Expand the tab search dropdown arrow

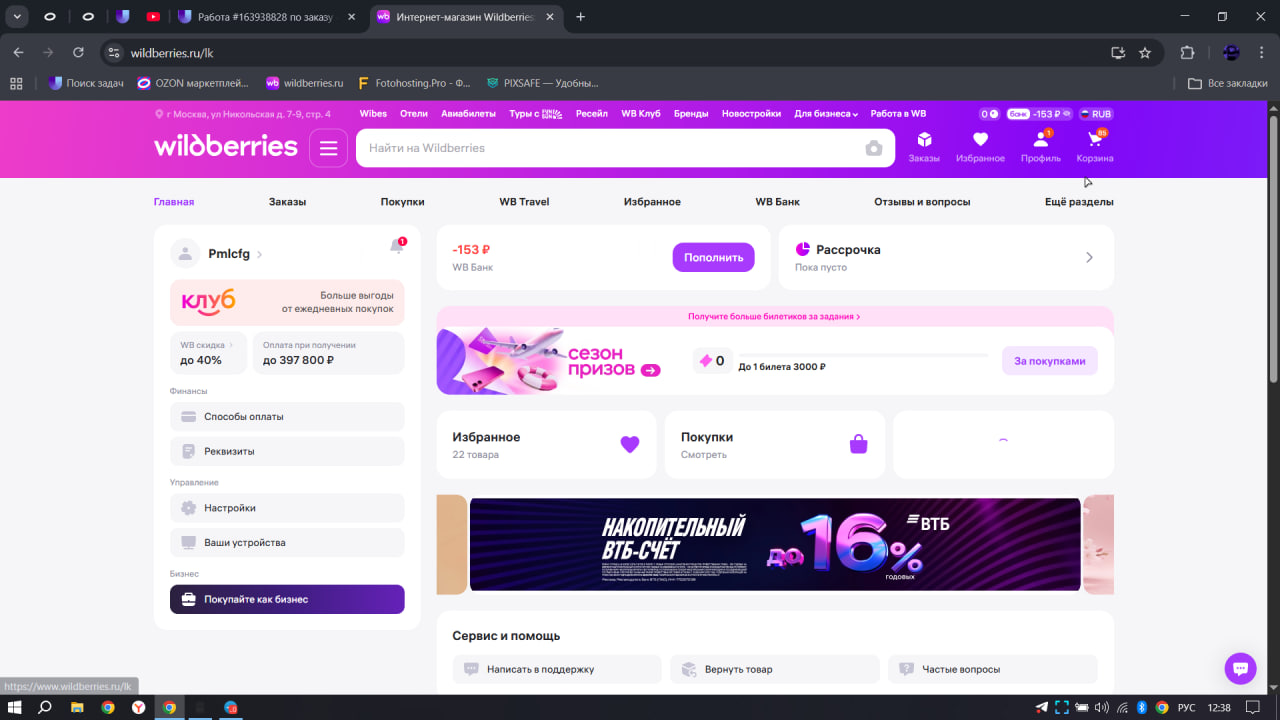pyautogui.click(x=17, y=16)
